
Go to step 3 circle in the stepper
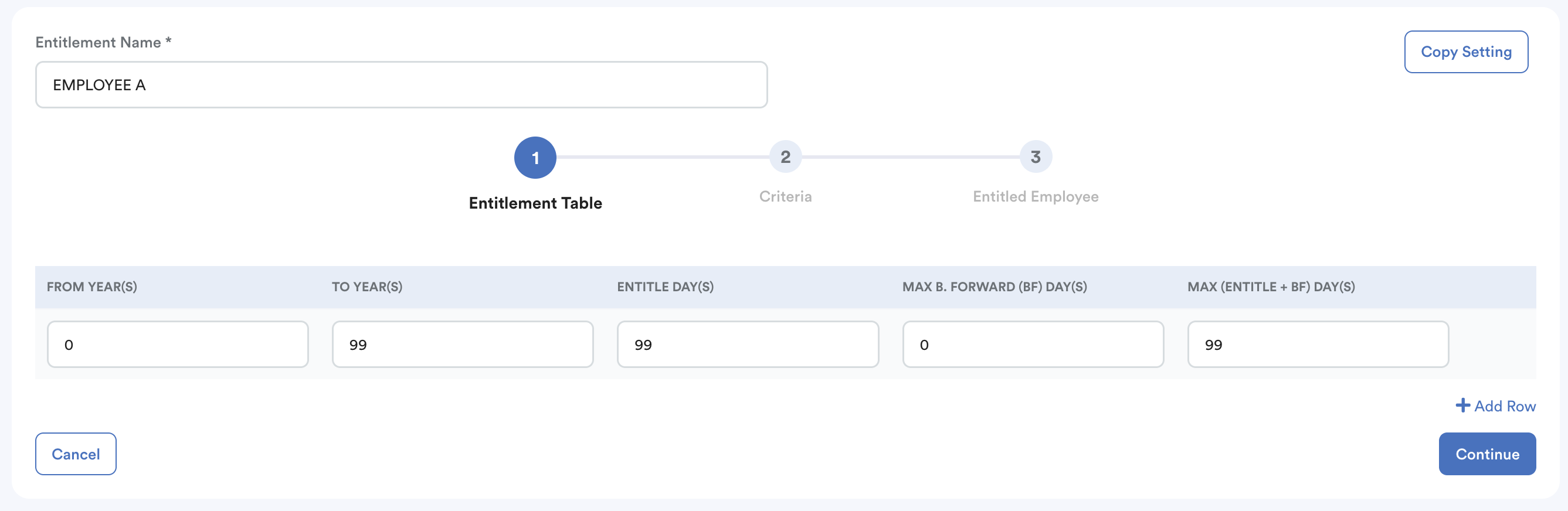click(1036, 157)
